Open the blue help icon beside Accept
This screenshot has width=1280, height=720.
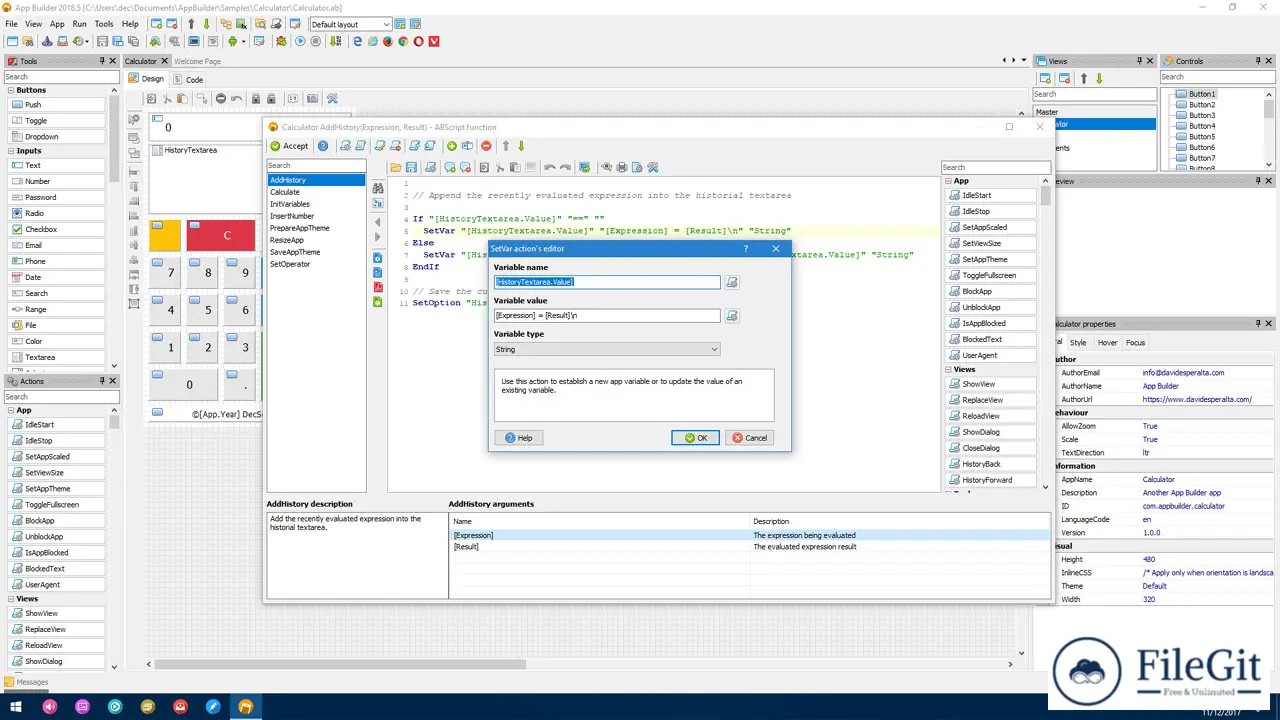pyautogui.click(x=323, y=146)
